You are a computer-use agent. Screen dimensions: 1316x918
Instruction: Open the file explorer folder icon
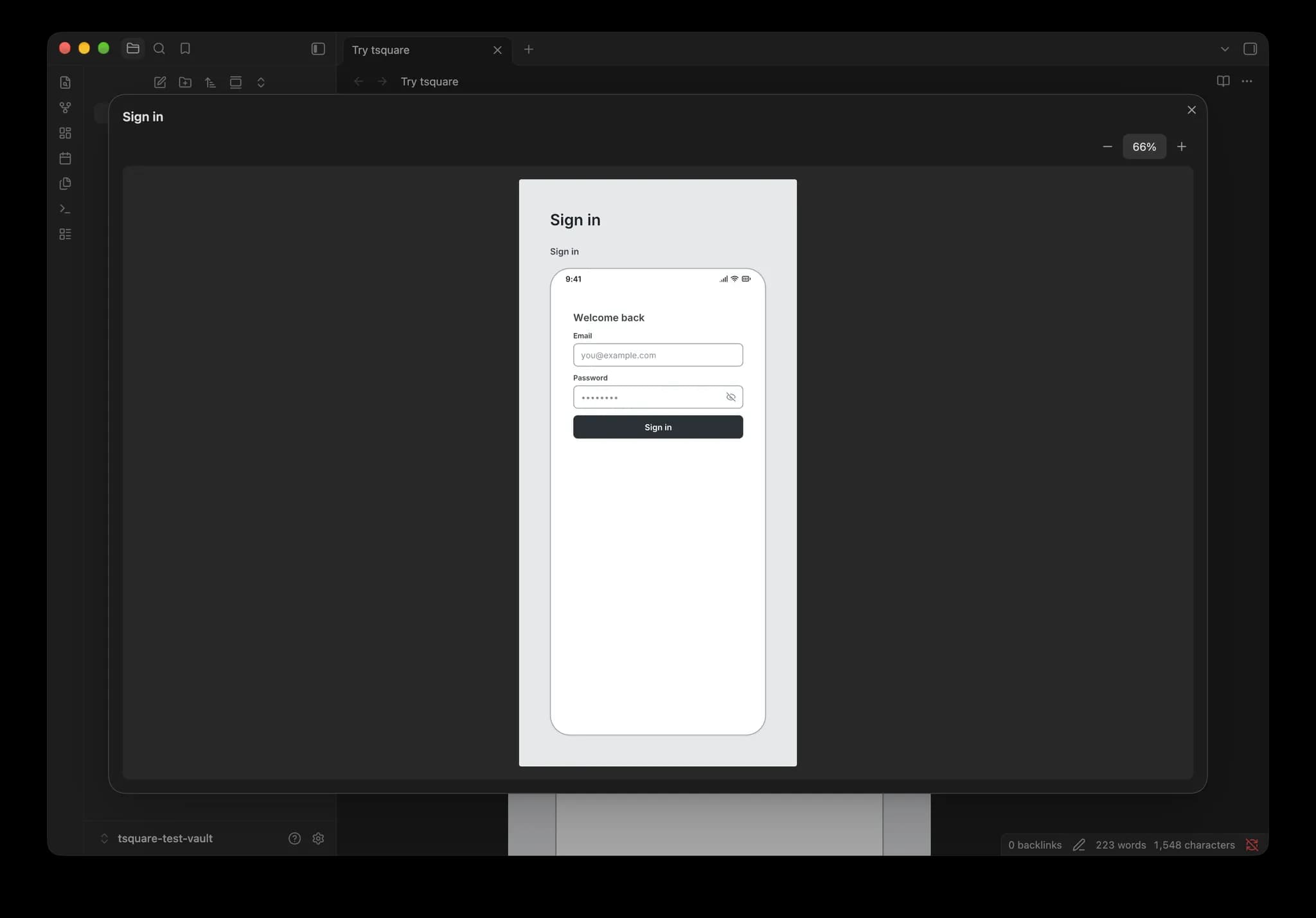tap(133, 49)
